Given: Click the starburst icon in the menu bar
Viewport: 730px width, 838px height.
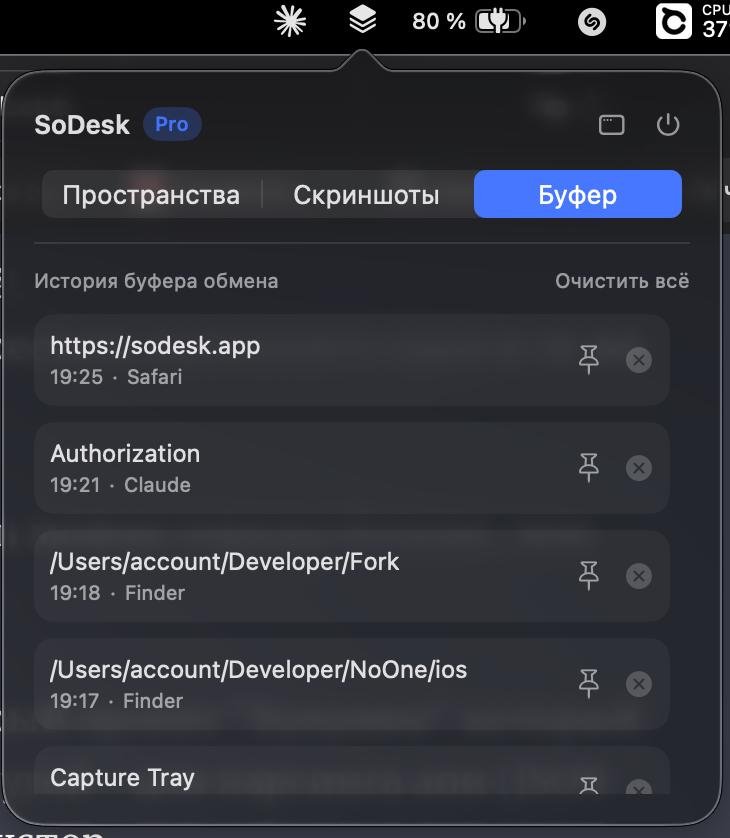Looking at the screenshot, I should tap(290, 21).
